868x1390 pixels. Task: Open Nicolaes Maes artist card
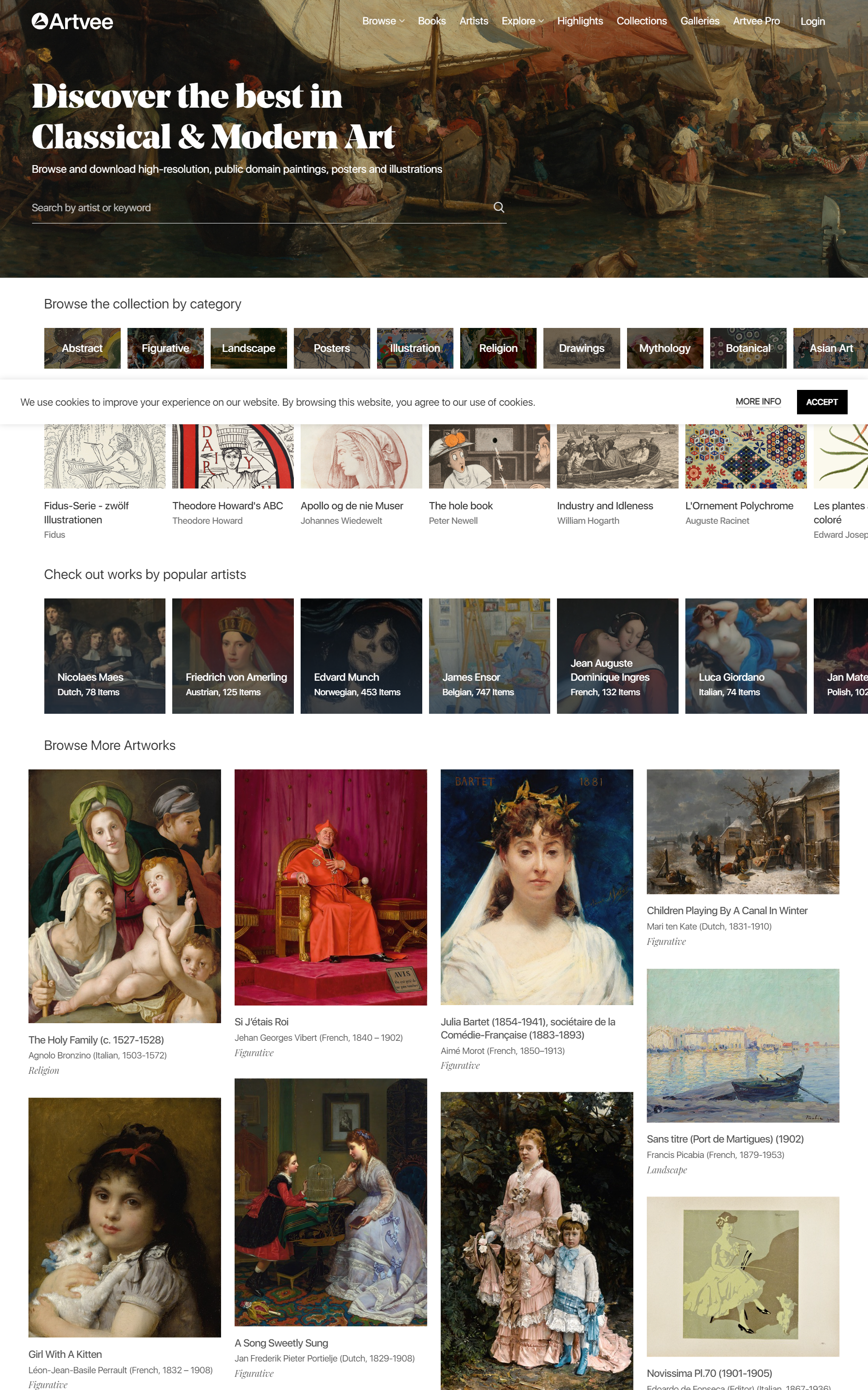[x=104, y=656]
